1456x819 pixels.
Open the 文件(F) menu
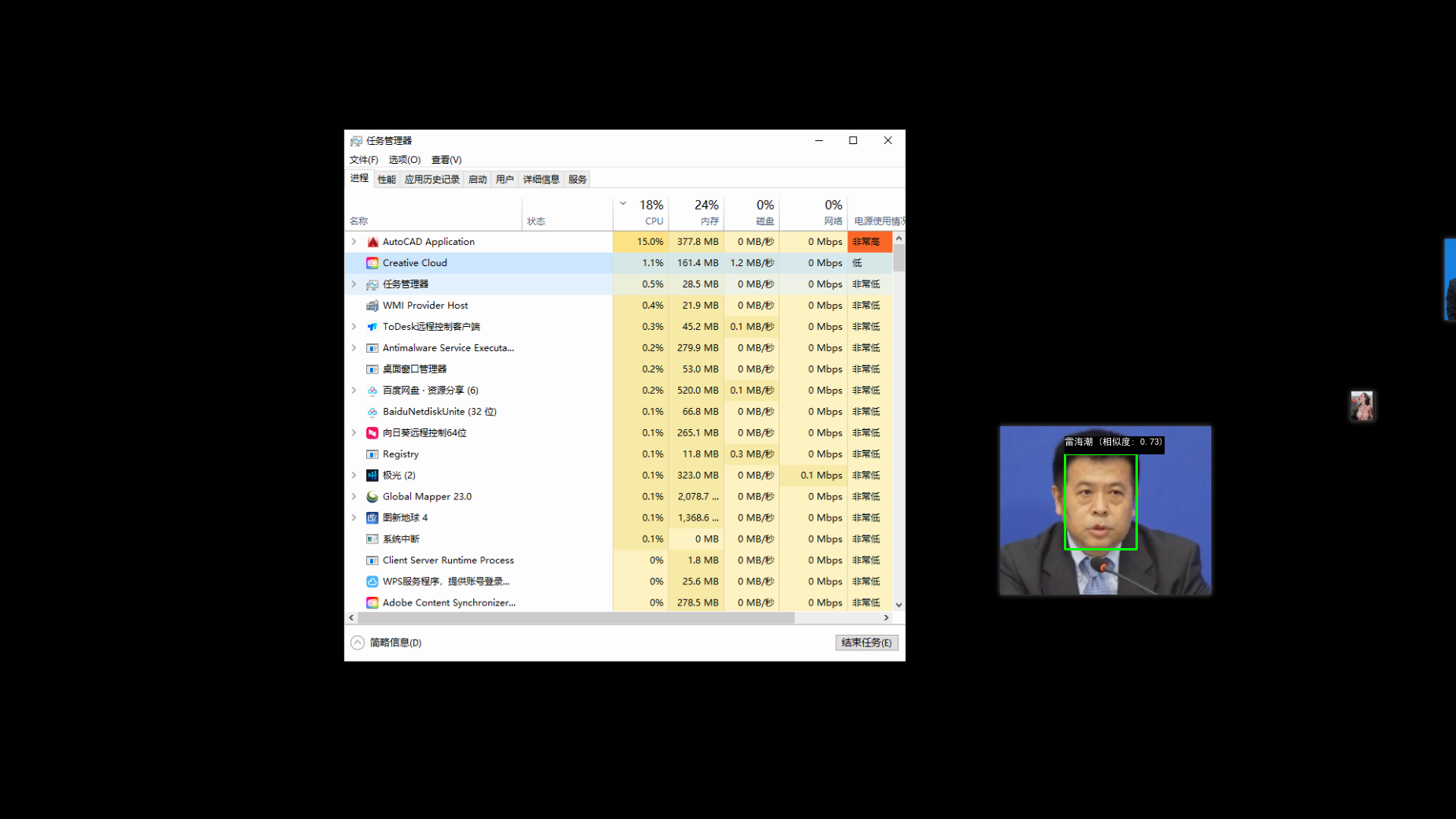tap(363, 160)
